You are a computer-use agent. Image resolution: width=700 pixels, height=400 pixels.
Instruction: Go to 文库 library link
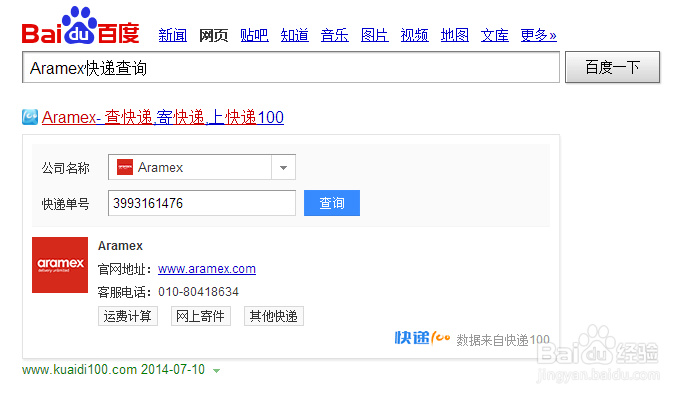(x=495, y=35)
